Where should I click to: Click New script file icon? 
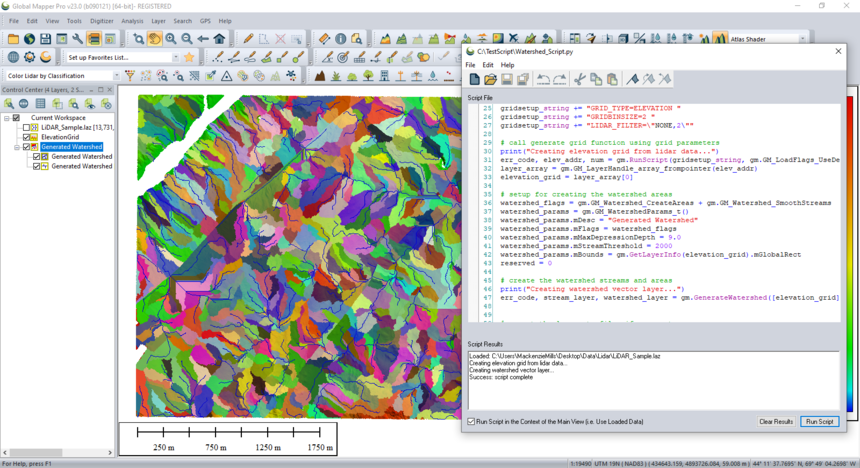(x=474, y=79)
